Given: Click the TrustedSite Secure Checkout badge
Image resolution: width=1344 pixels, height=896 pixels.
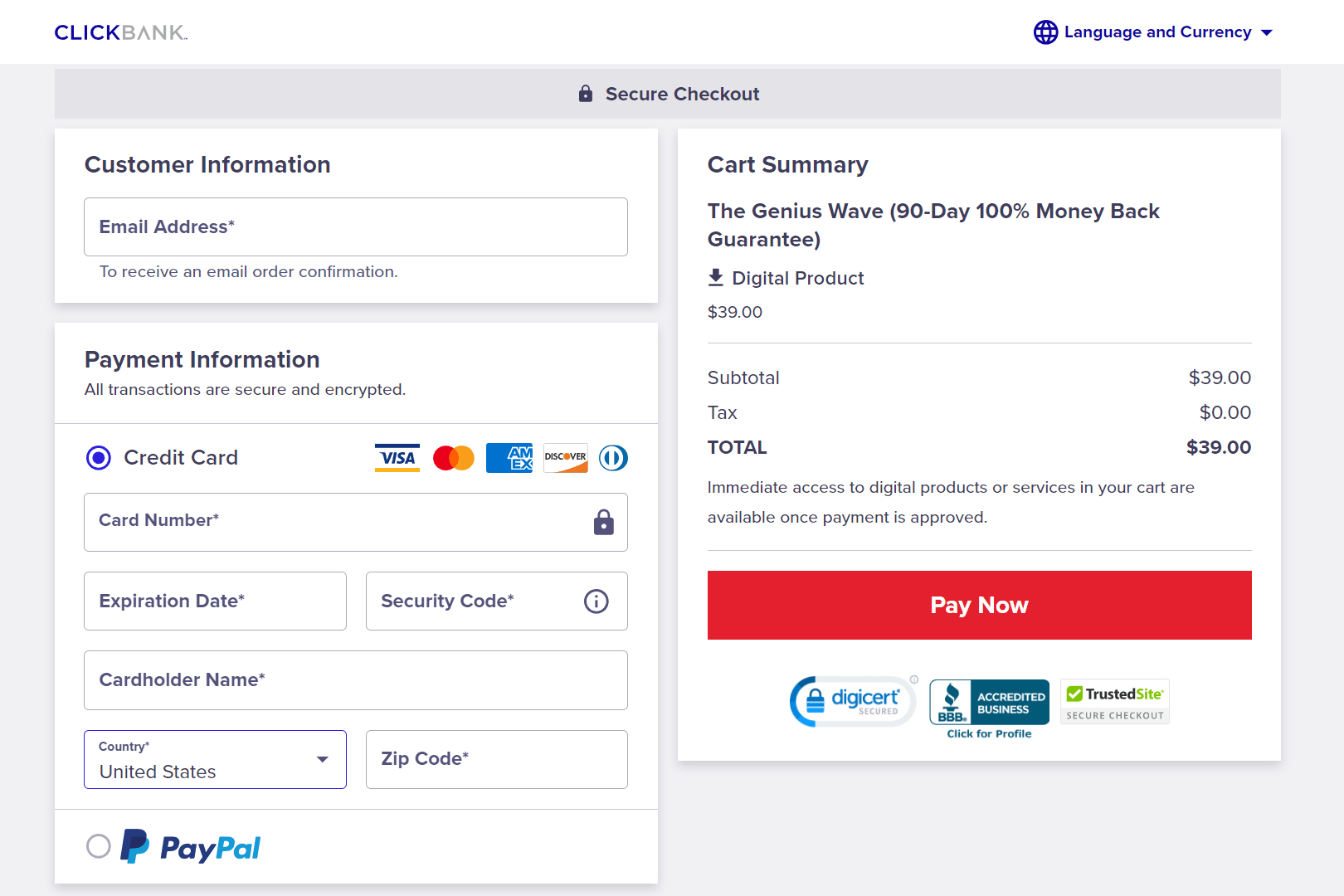Looking at the screenshot, I should (x=1115, y=702).
